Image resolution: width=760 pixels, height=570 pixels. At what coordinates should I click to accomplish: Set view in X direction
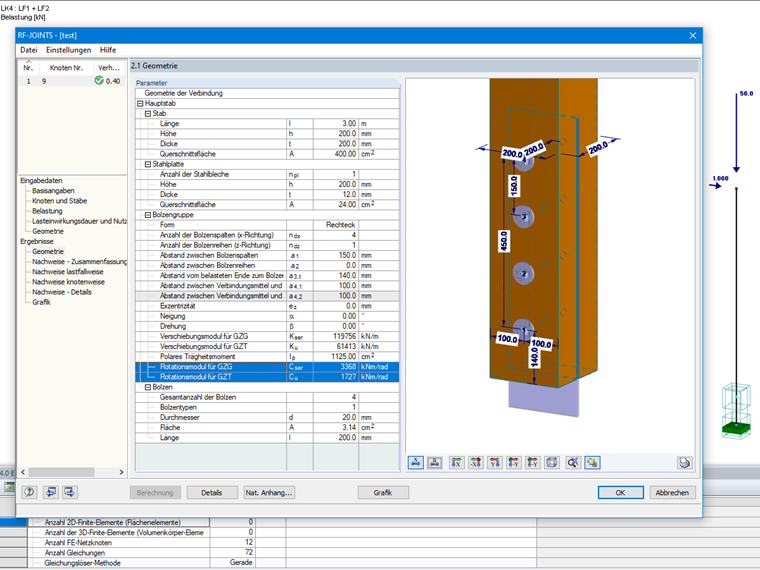click(x=456, y=462)
